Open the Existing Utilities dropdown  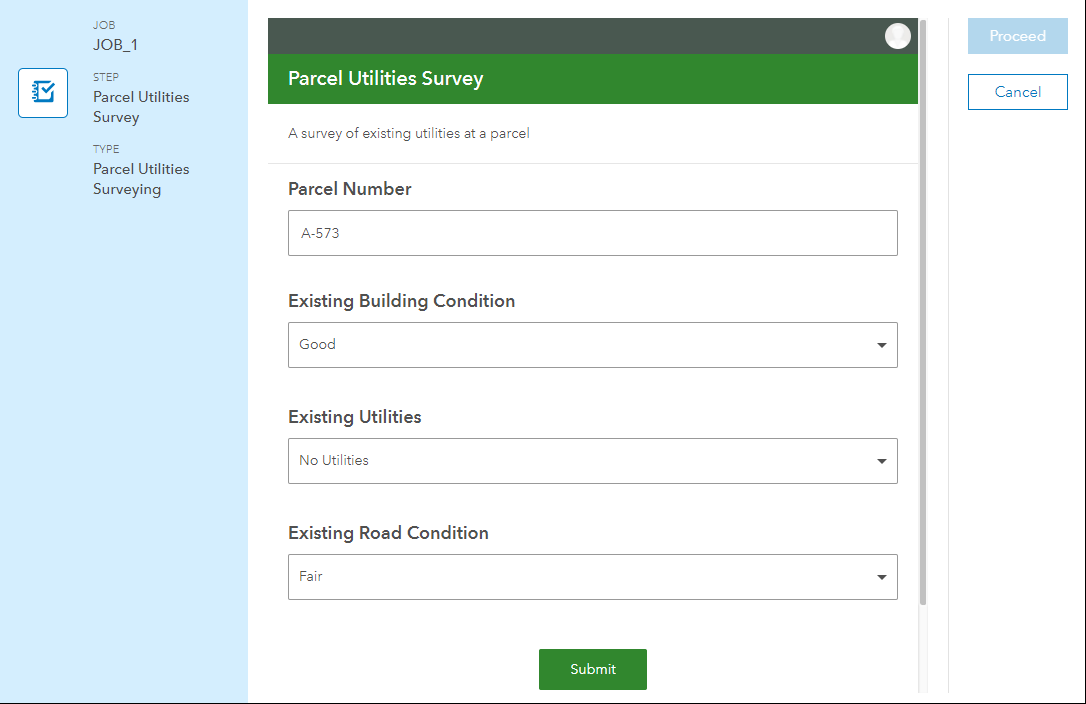(592, 460)
